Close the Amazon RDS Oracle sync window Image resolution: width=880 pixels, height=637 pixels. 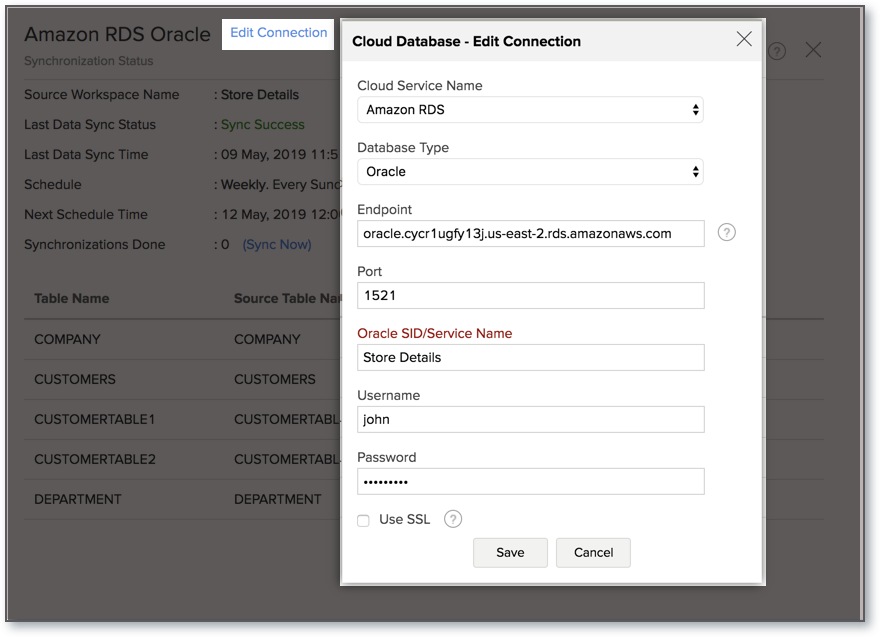coord(813,50)
